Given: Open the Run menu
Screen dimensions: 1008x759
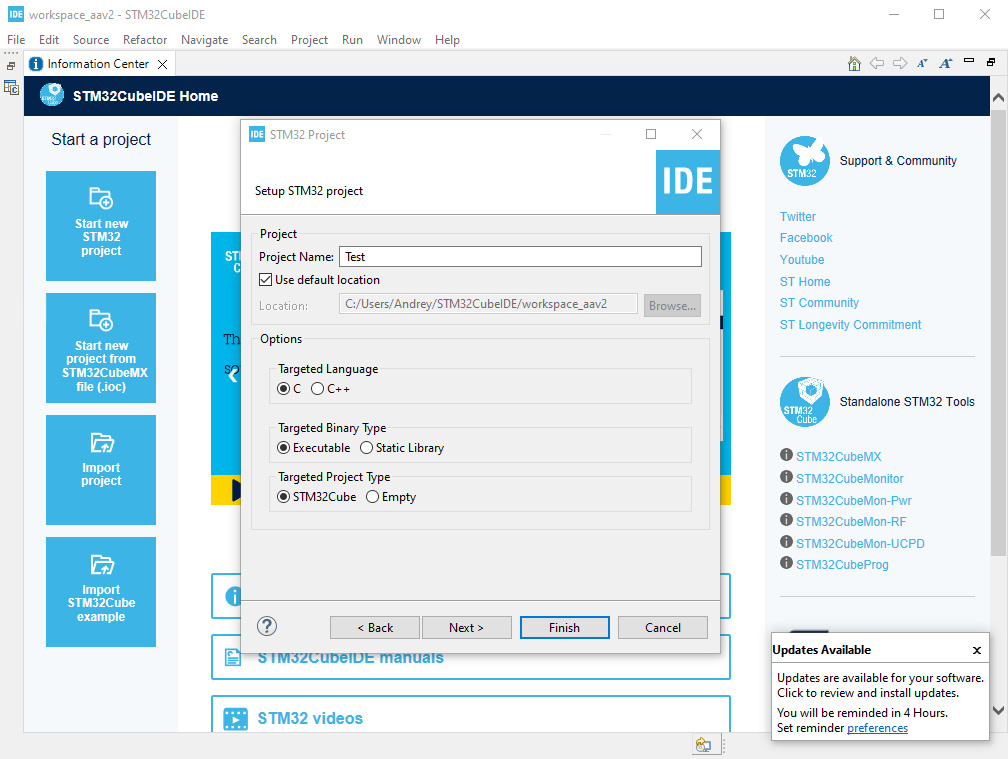Looking at the screenshot, I should (352, 40).
